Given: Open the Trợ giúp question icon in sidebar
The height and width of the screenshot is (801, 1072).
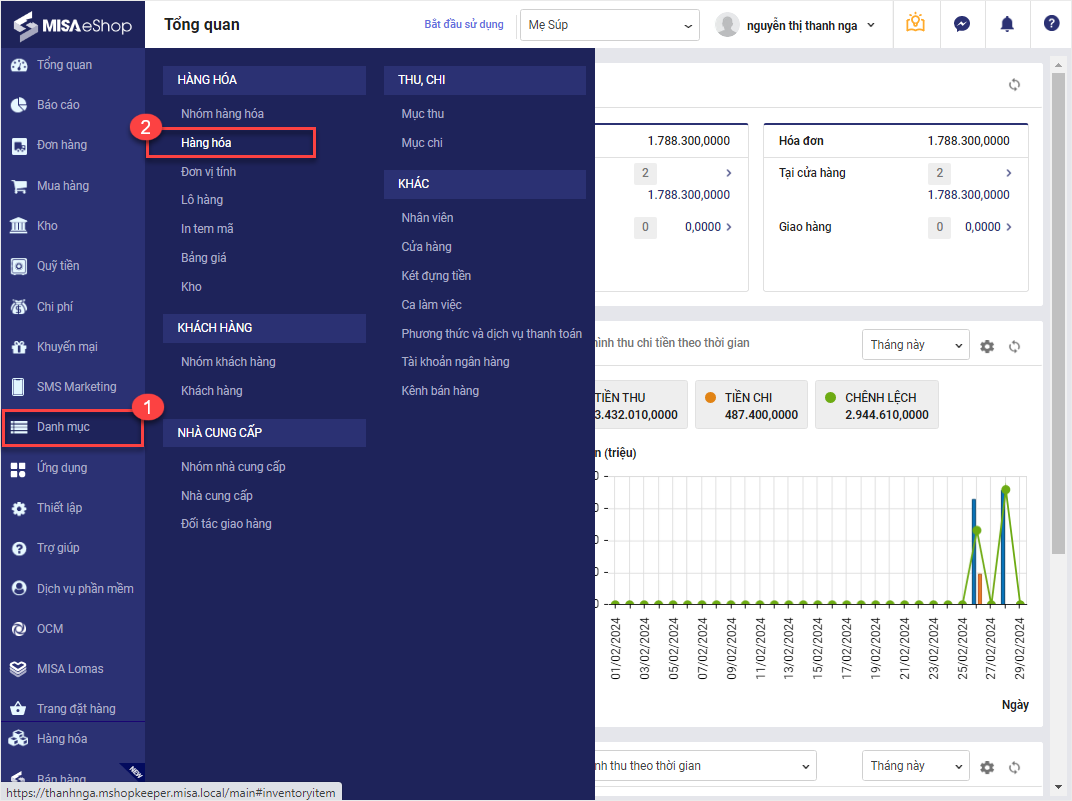Looking at the screenshot, I should pyautogui.click(x=19, y=548).
